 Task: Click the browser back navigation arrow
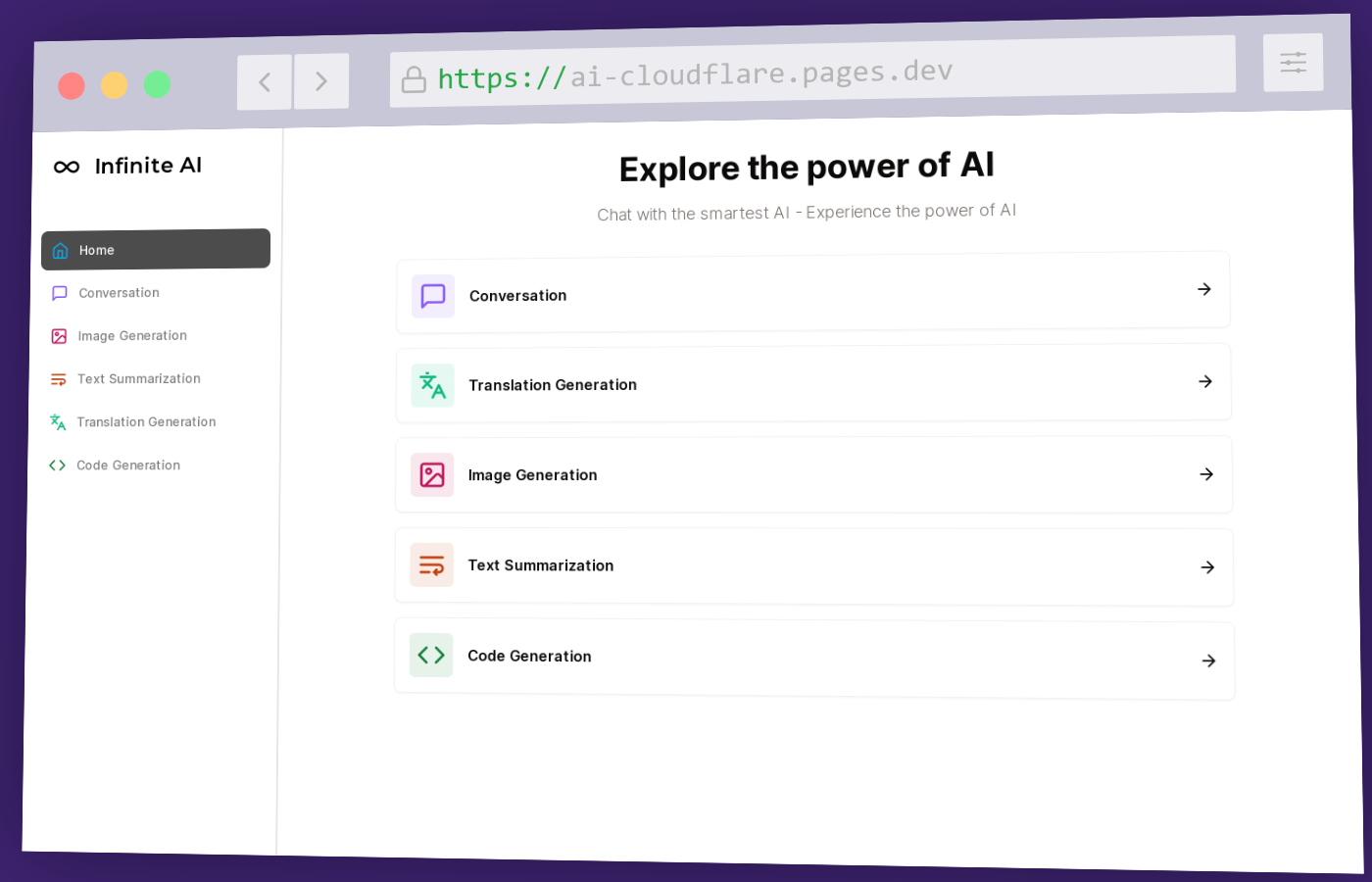(264, 81)
